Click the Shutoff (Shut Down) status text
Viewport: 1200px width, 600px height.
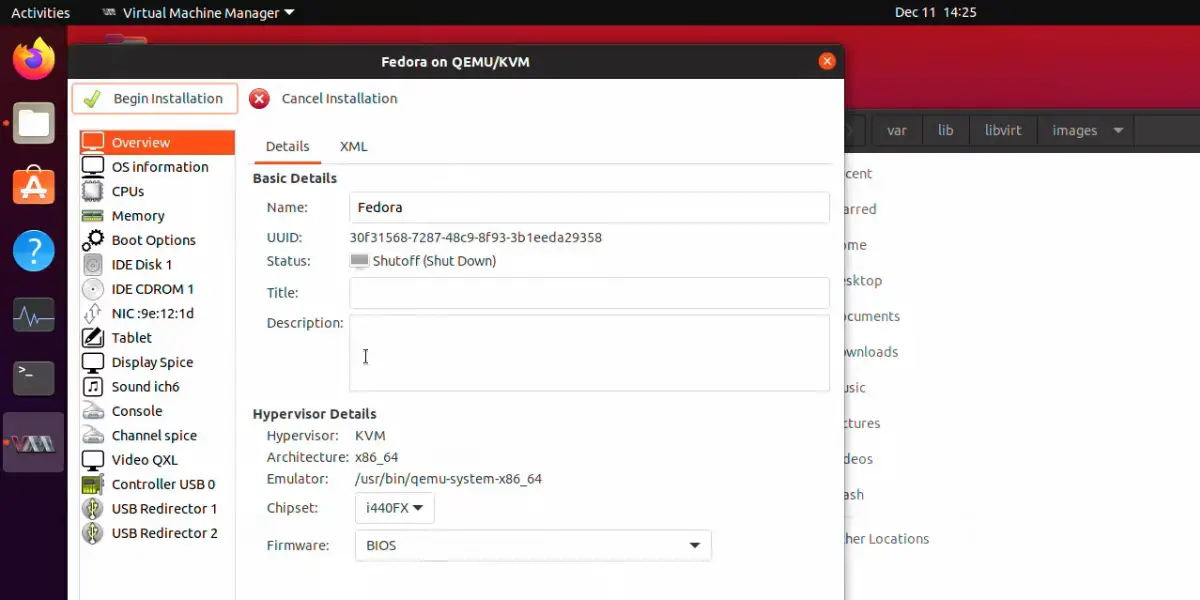point(434,261)
